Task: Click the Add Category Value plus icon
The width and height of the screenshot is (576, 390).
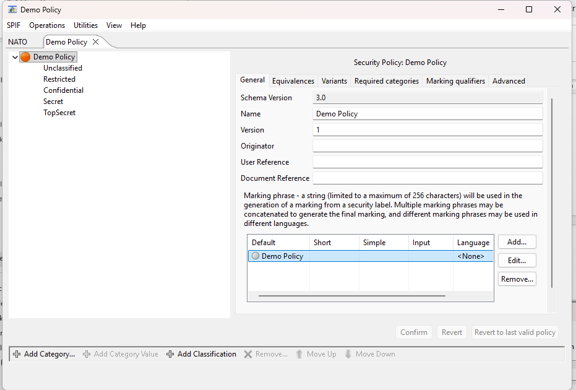Action: pyautogui.click(x=86, y=354)
